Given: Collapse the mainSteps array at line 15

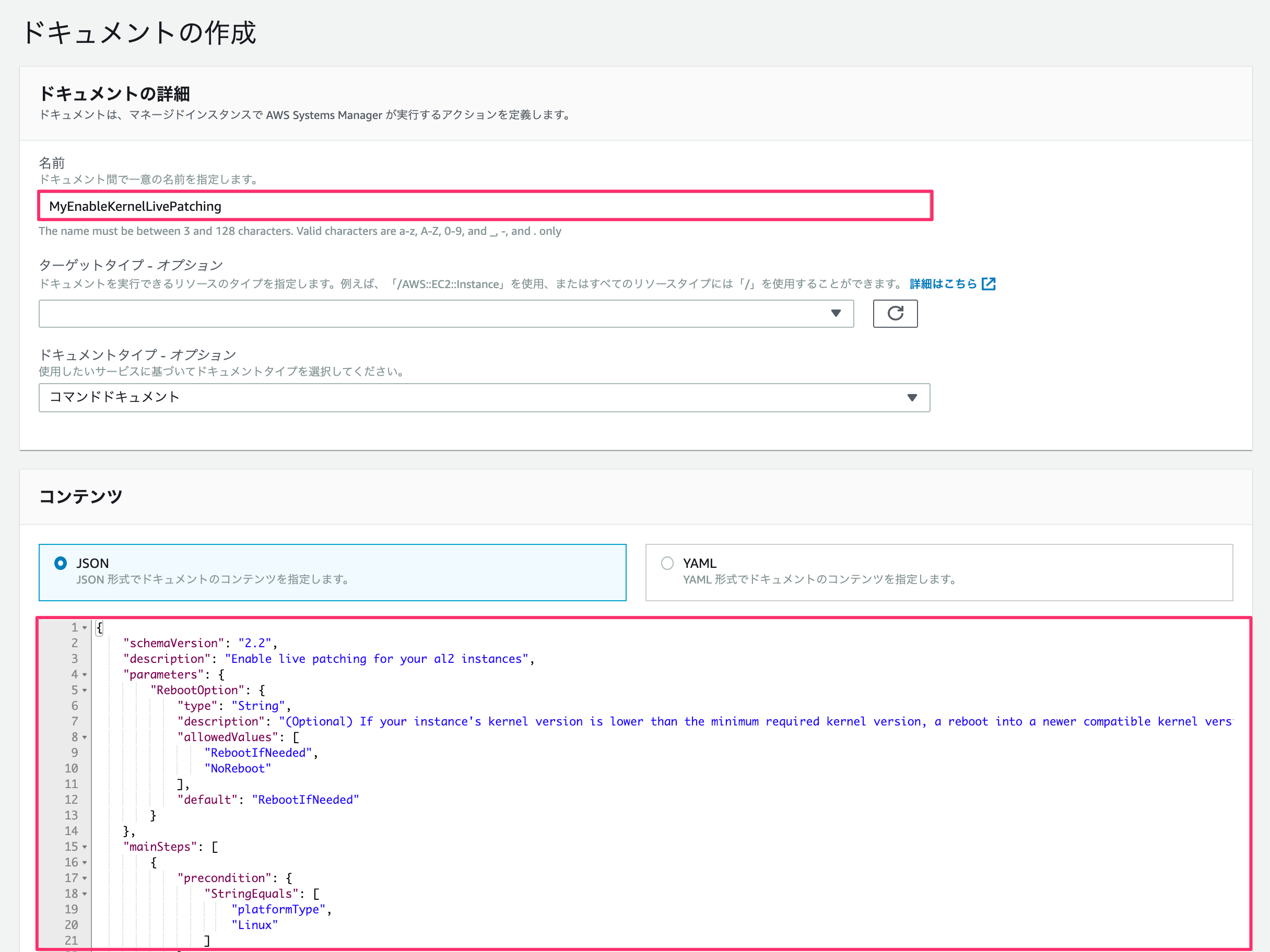Looking at the screenshot, I should click(85, 847).
